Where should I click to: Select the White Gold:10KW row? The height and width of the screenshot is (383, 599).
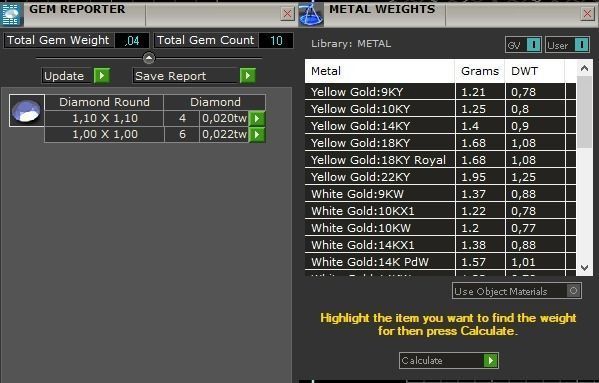click(x=440, y=228)
